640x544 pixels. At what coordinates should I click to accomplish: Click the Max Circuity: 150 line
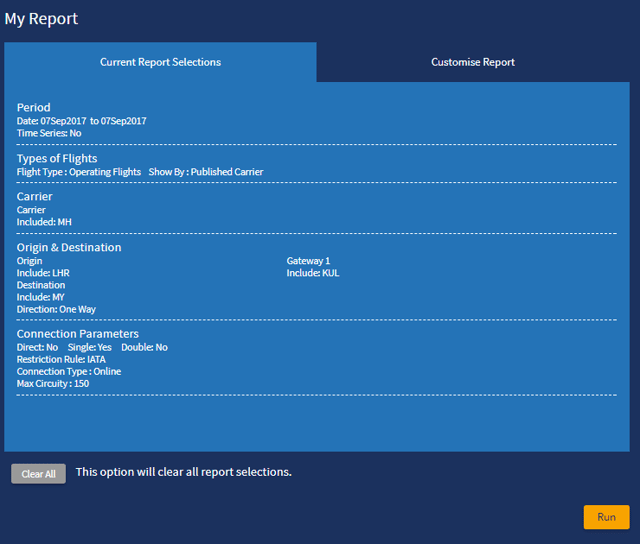[53, 383]
